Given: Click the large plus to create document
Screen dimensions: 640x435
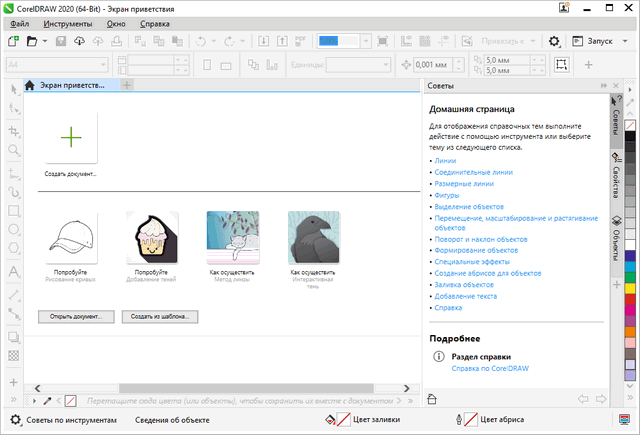Looking at the screenshot, I should click(x=71, y=138).
